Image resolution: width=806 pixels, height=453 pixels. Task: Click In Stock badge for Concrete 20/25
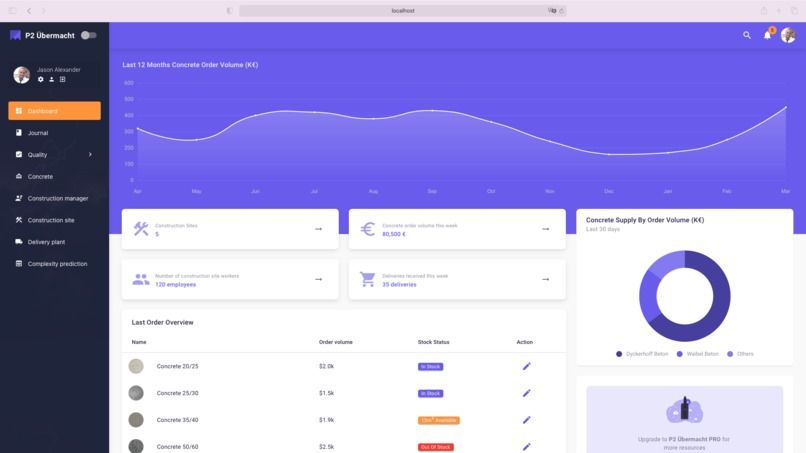[430, 367]
